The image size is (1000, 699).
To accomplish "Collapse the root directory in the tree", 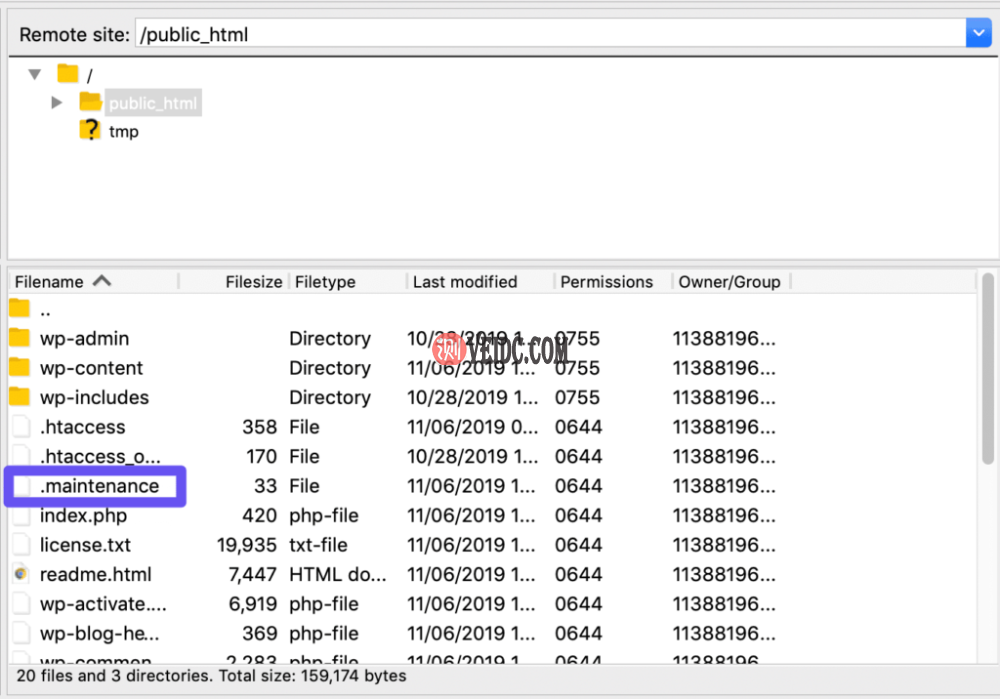I will (x=35, y=73).
